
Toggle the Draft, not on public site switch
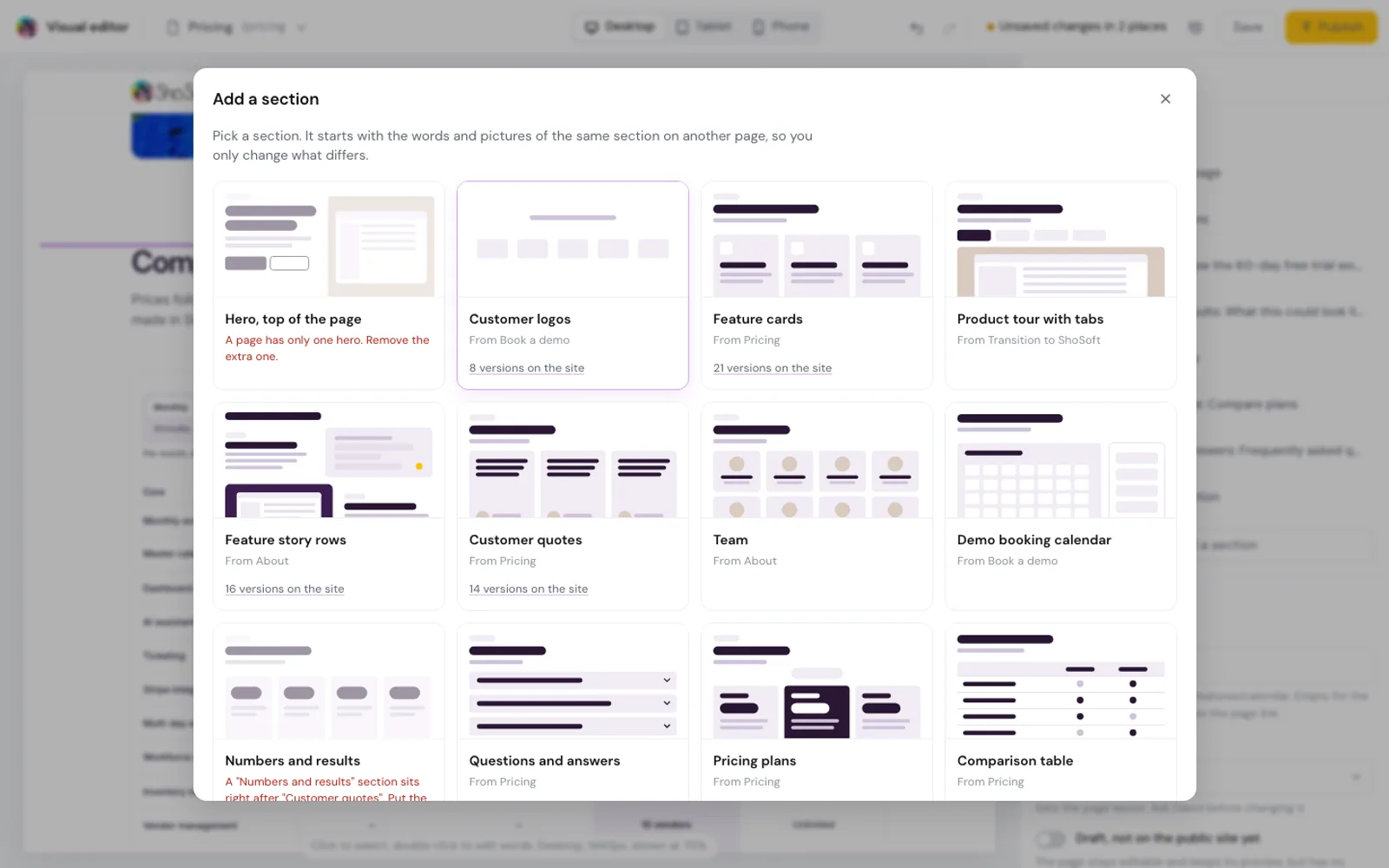1050,838
